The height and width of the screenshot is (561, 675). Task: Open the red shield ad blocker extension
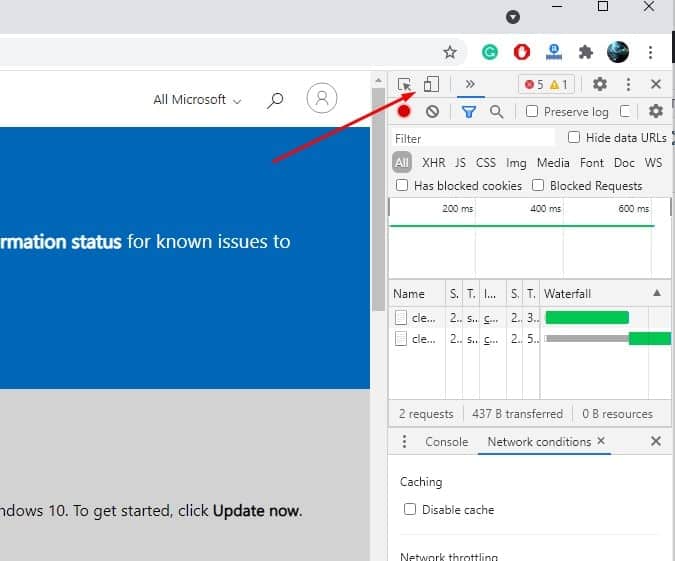pyautogui.click(x=522, y=53)
